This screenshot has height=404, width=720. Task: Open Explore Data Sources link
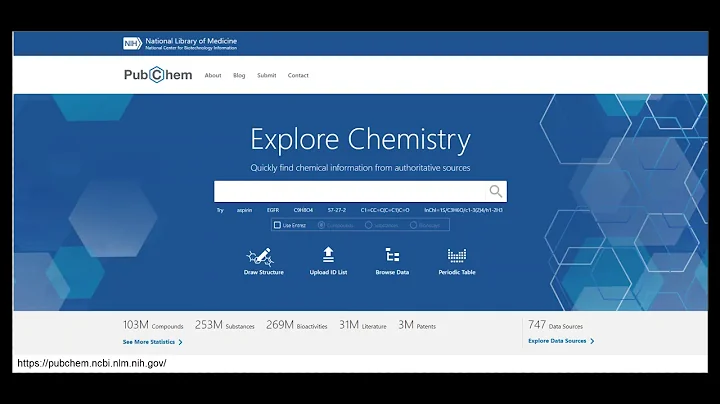[x=557, y=341]
